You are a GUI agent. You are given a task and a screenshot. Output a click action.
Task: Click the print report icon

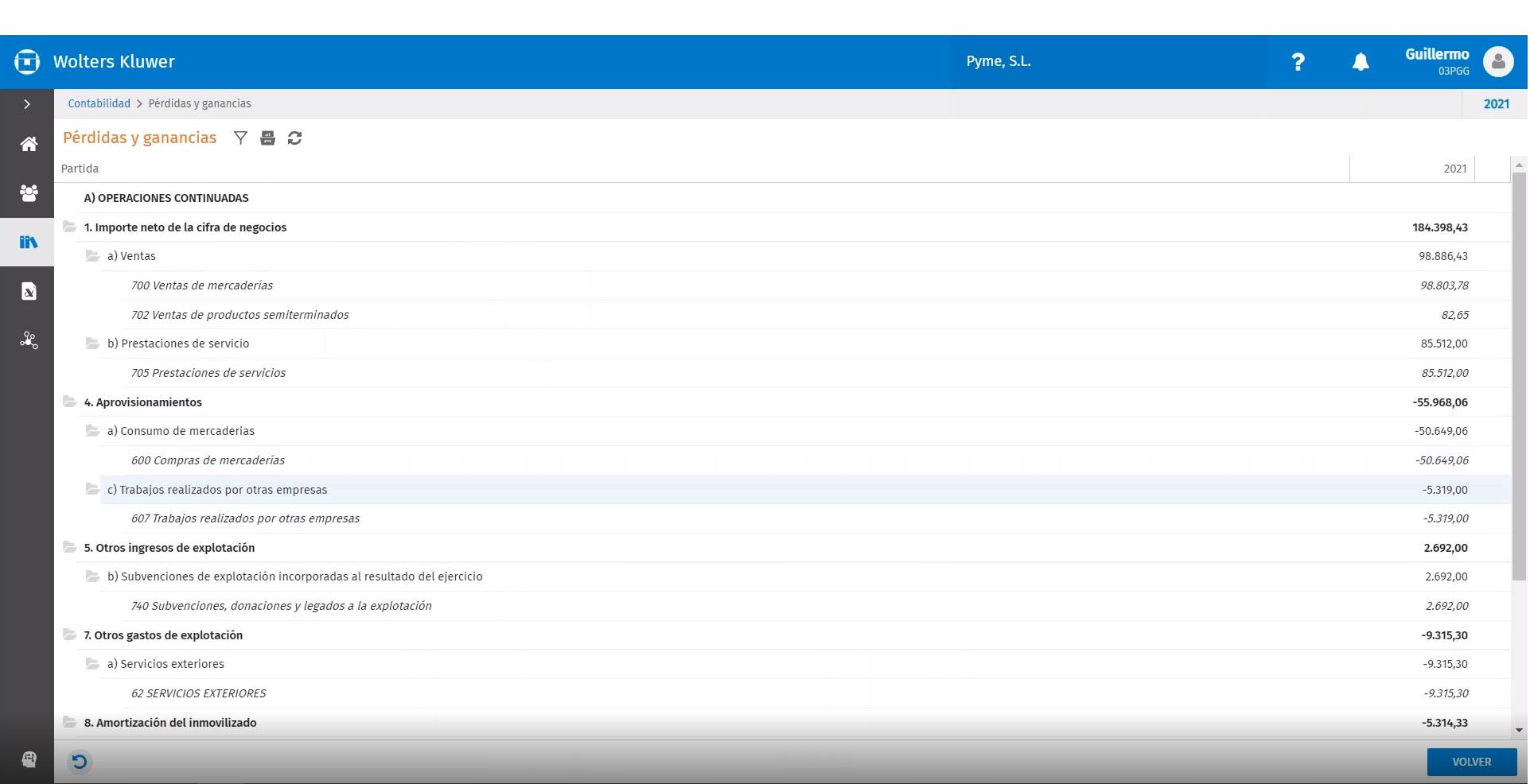[267, 138]
